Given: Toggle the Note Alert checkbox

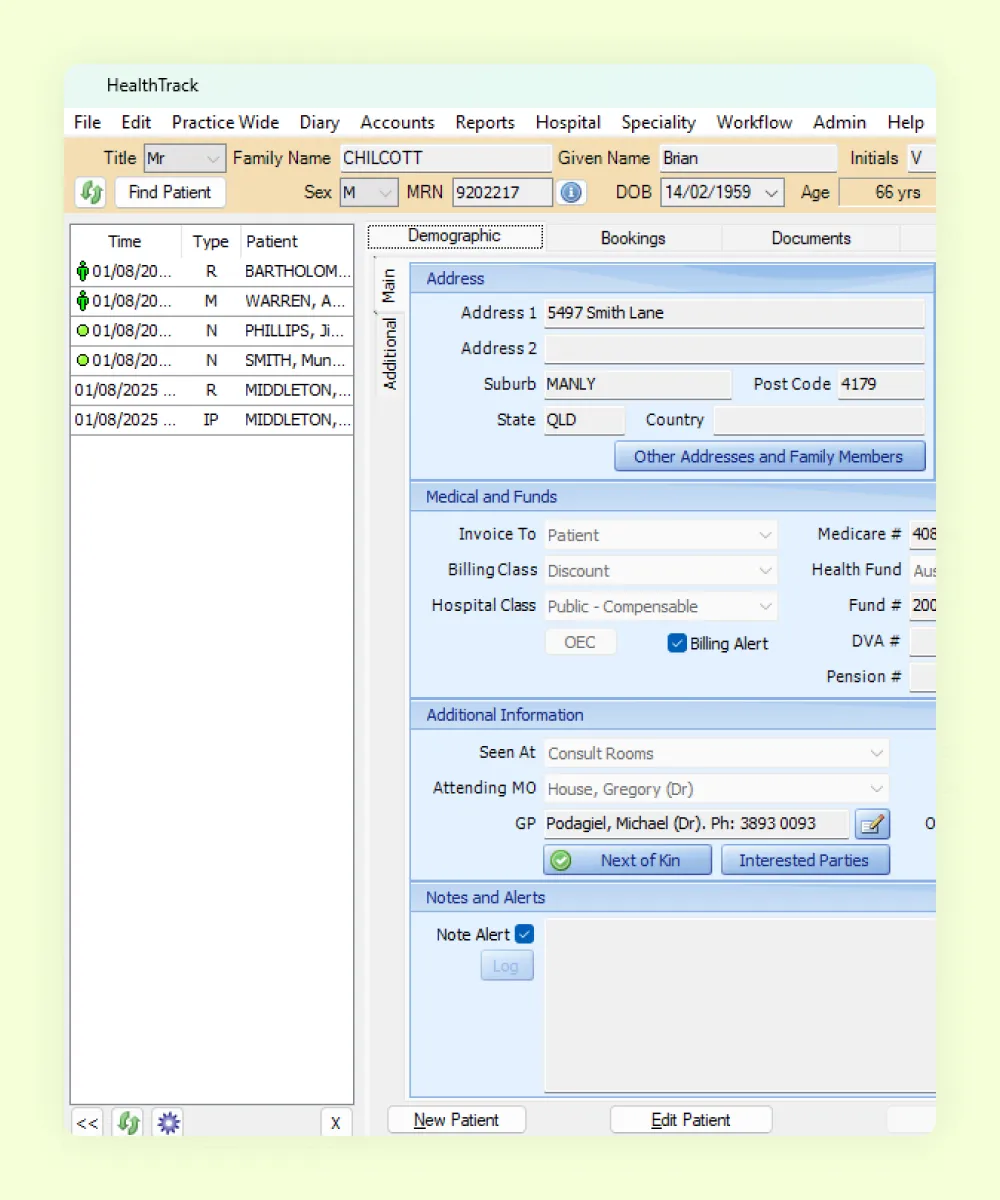Looking at the screenshot, I should [525, 934].
